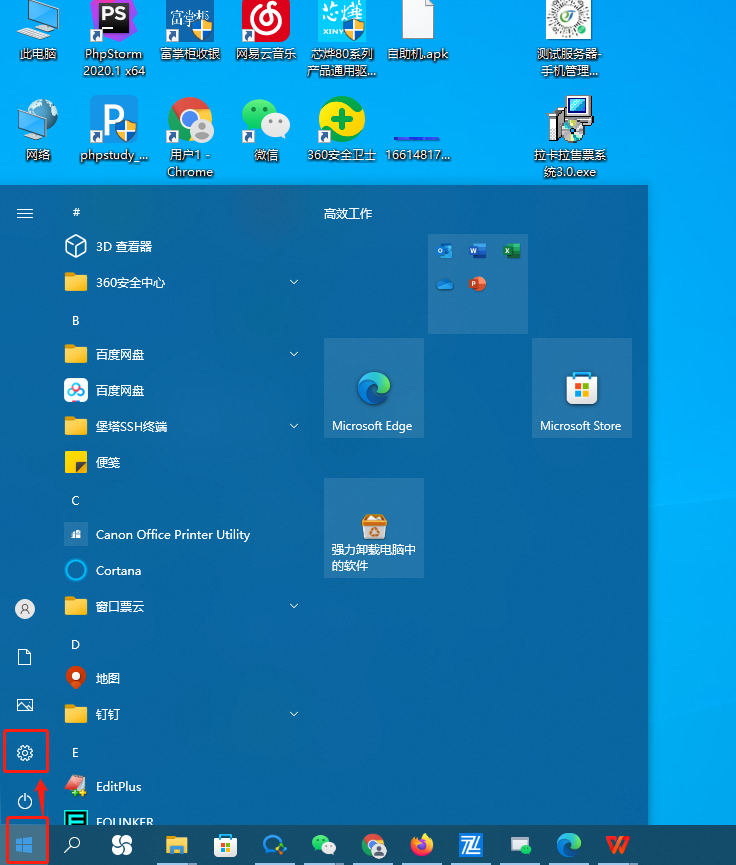Open Pictures icon in Start sidebar

(x=26, y=705)
